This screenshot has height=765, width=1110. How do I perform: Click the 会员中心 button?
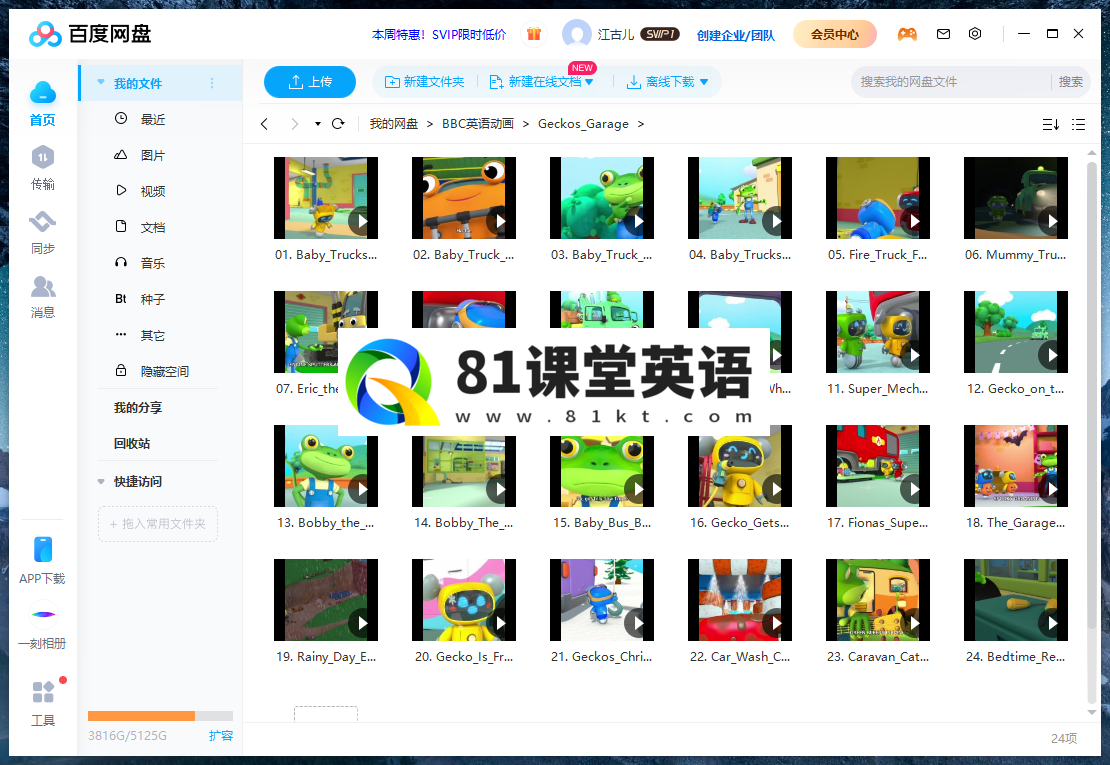(835, 34)
